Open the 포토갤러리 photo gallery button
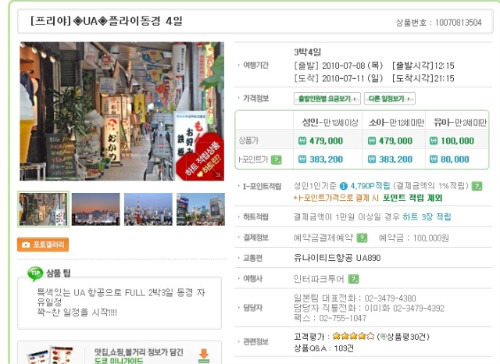This screenshot has height=364, width=500. tap(43, 245)
